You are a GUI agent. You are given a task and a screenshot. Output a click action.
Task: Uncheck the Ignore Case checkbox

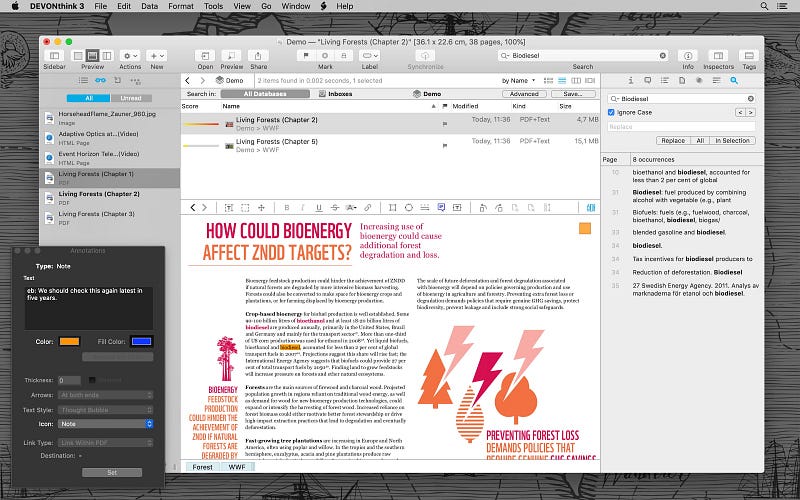tap(612, 113)
